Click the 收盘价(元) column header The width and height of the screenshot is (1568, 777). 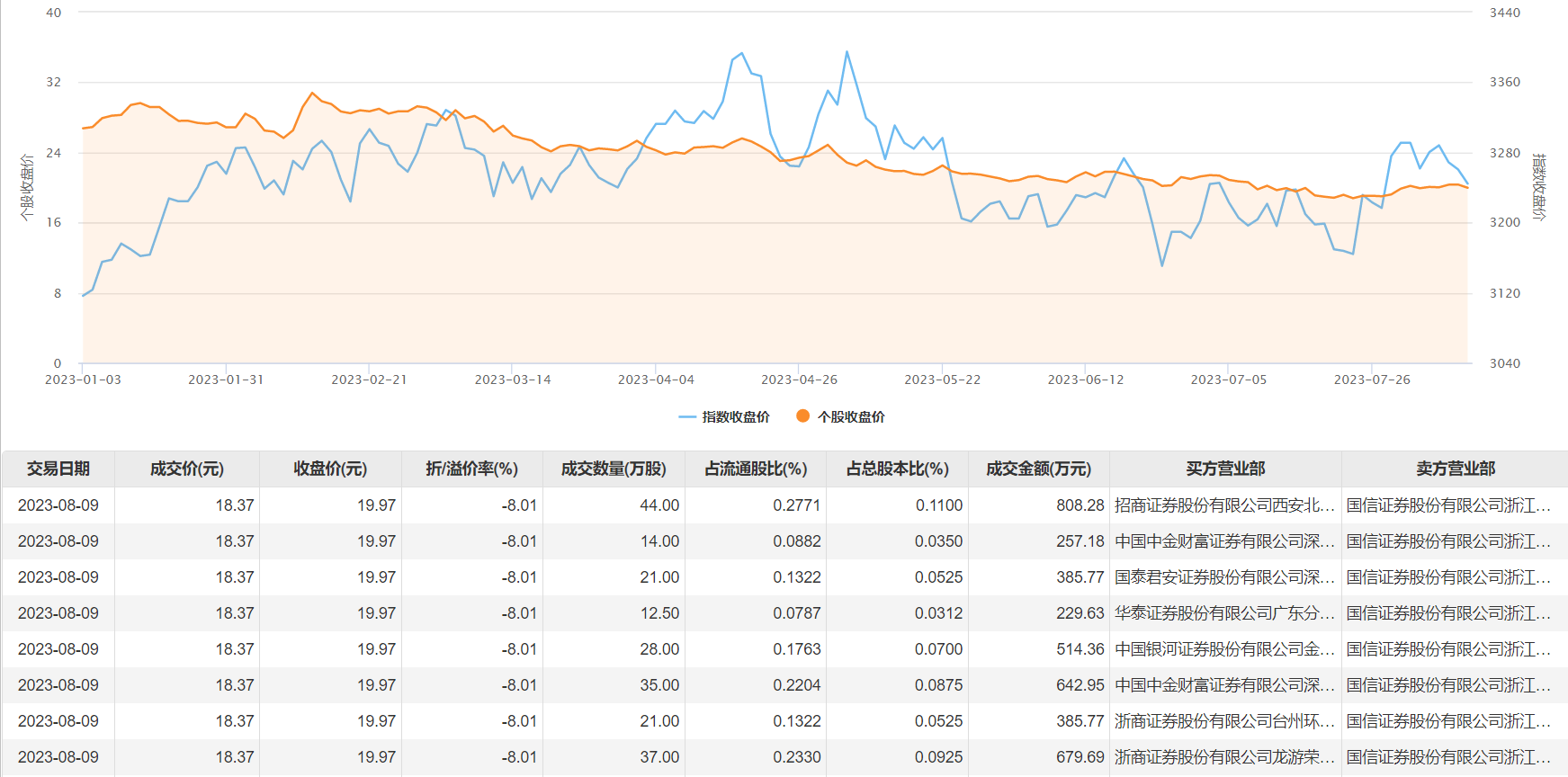pyautogui.click(x=330, y=469)
